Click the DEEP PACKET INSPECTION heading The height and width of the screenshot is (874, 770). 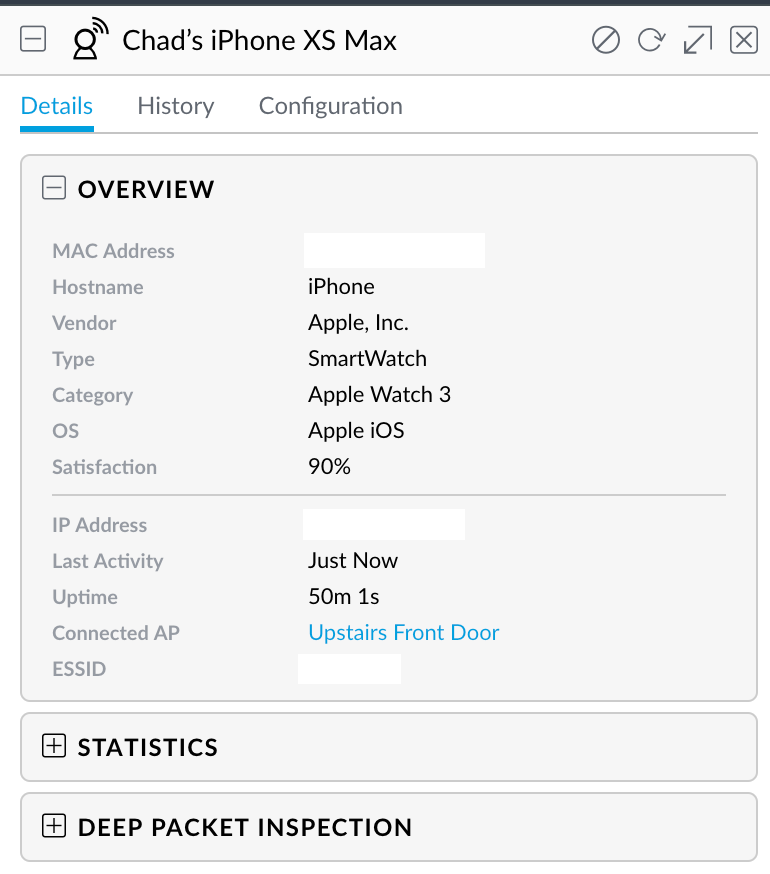tap(245, 828)
